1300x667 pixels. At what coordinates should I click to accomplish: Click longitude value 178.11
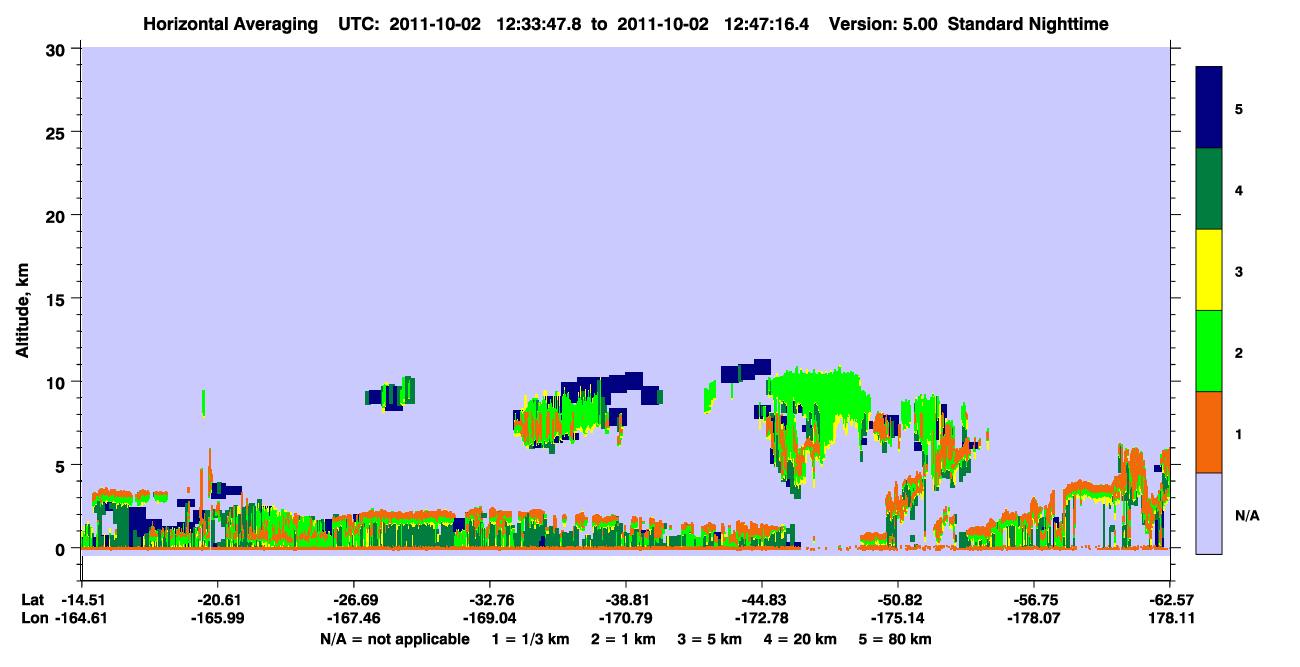tap(1170, 619)
